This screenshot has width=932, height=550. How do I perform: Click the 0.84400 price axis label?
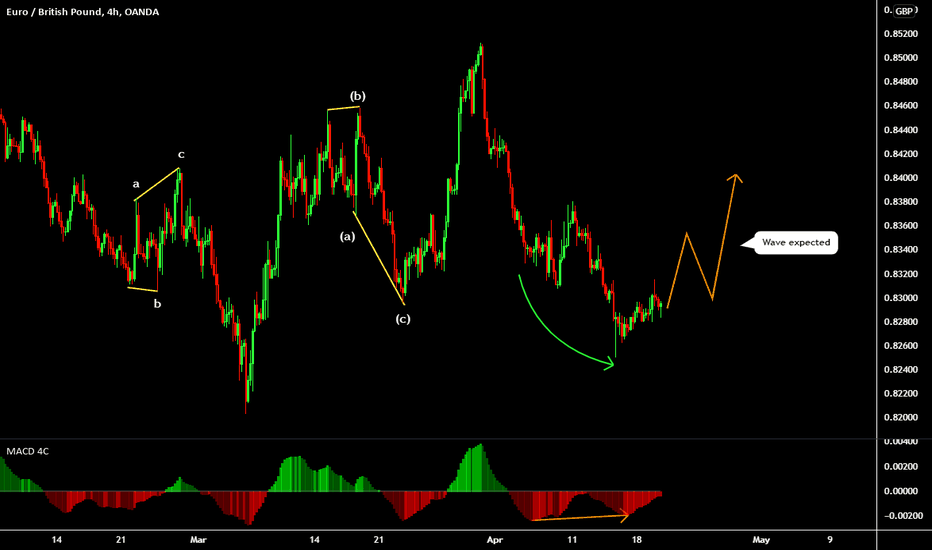coord(900,130)
